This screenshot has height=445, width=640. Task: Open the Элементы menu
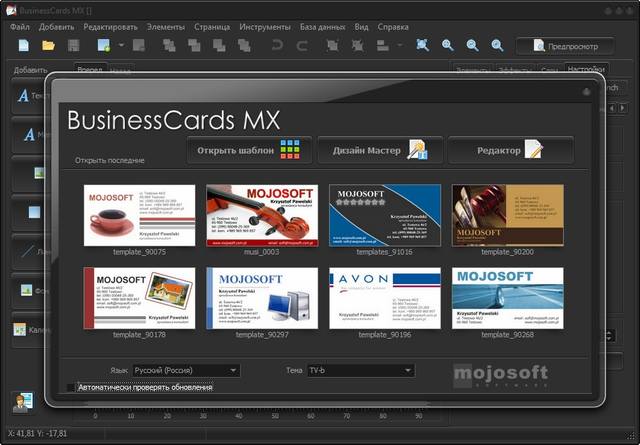pyautogui.click(x=166, y=27)
